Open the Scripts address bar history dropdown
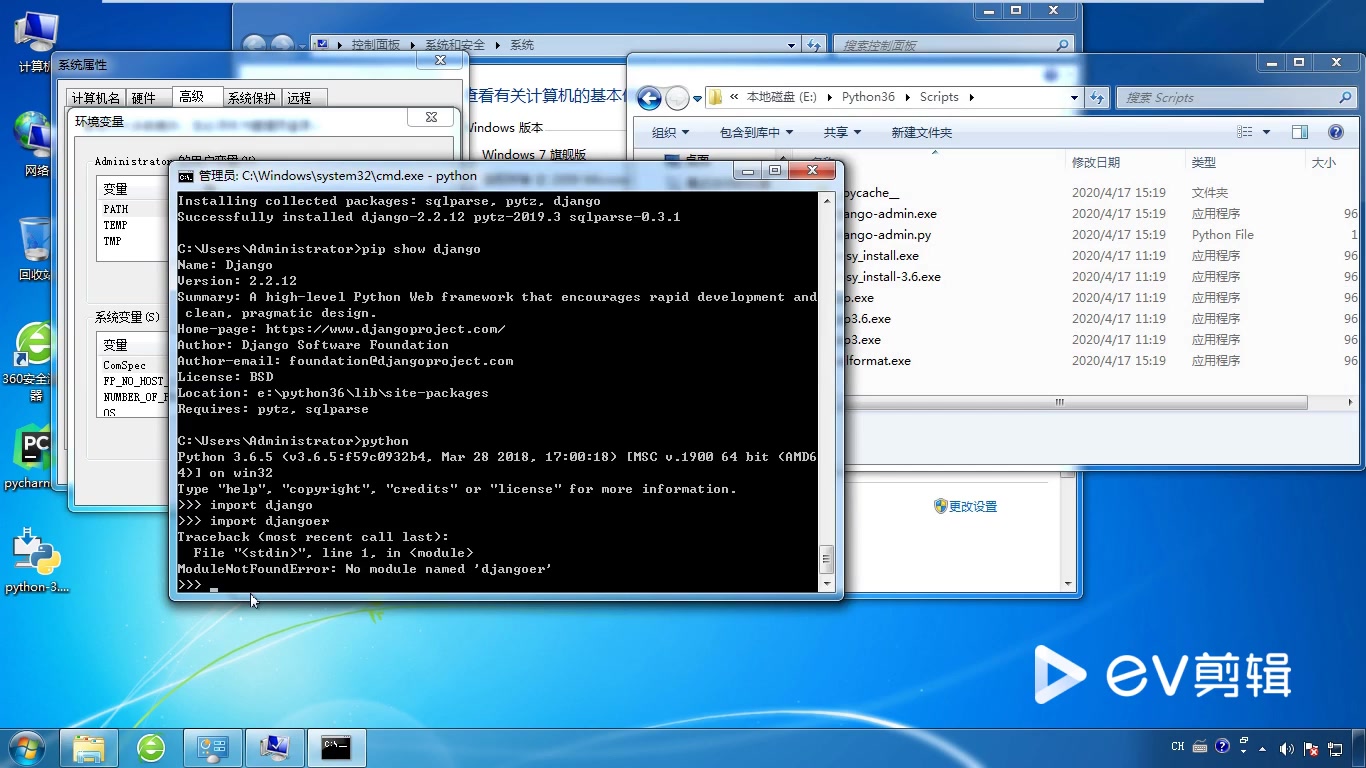The height and width of the screenshot is (768, 1366). 1074,98
